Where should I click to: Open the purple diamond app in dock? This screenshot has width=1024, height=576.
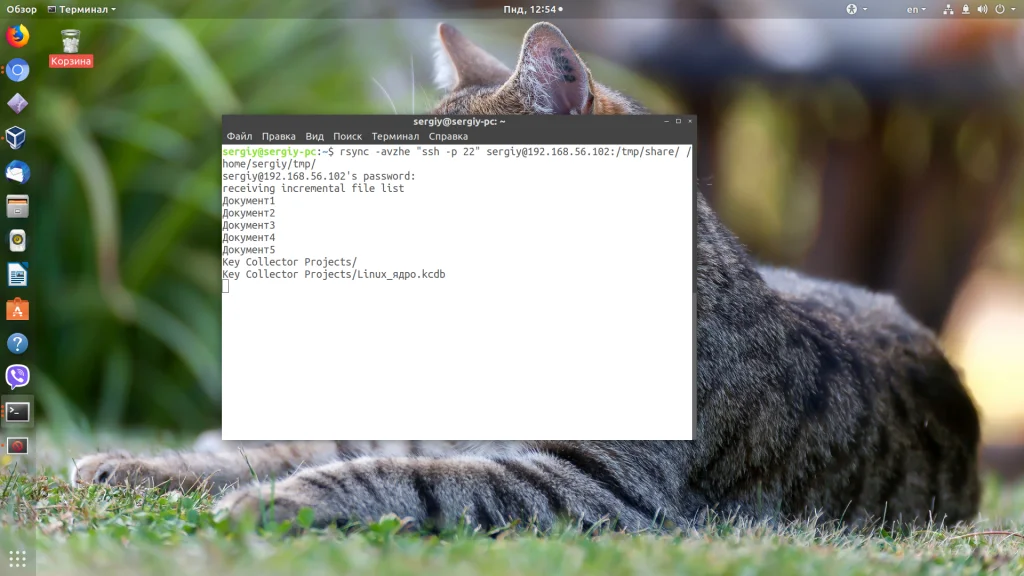pos(18,104)
